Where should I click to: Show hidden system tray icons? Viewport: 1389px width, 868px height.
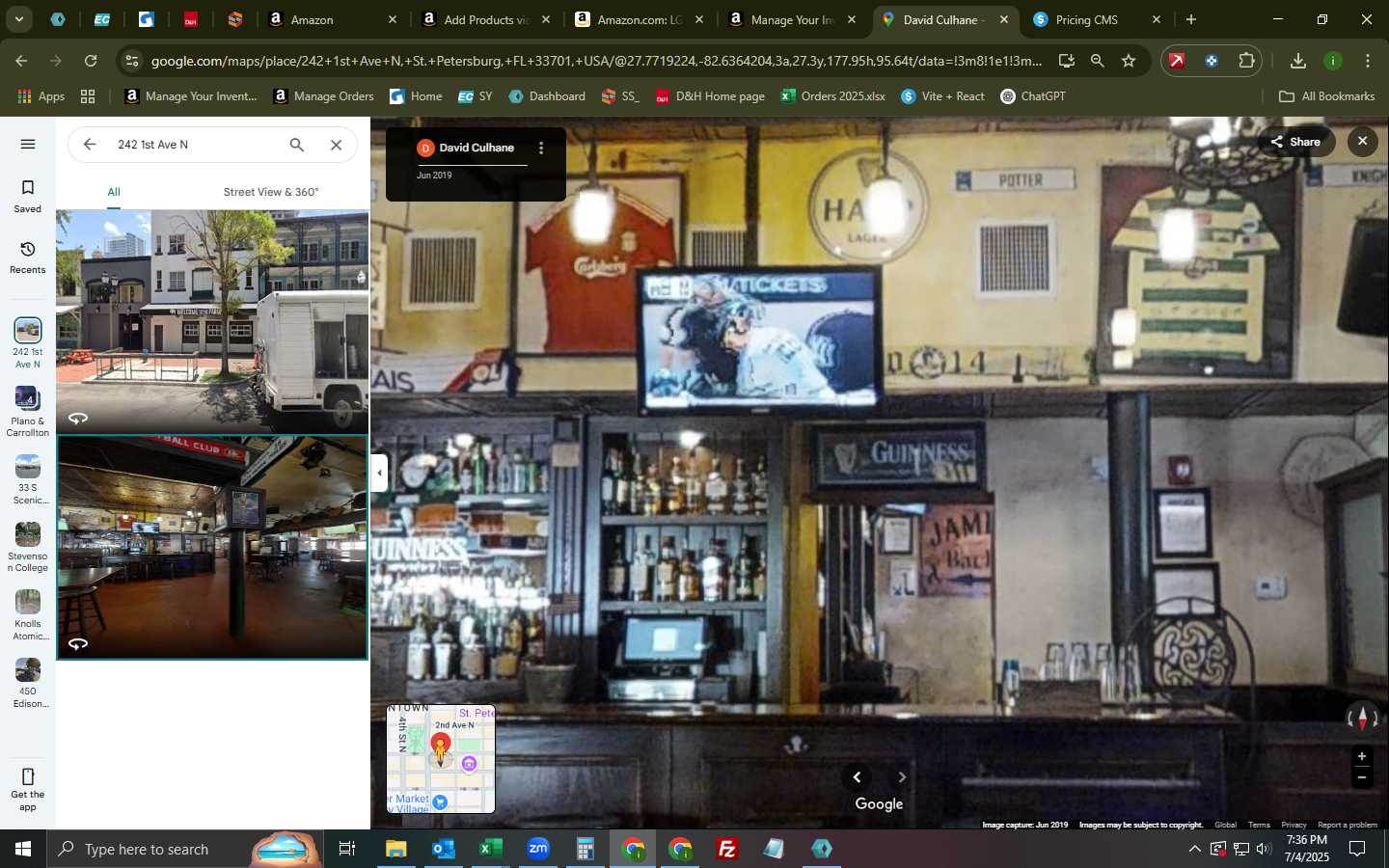point(1194,849)
